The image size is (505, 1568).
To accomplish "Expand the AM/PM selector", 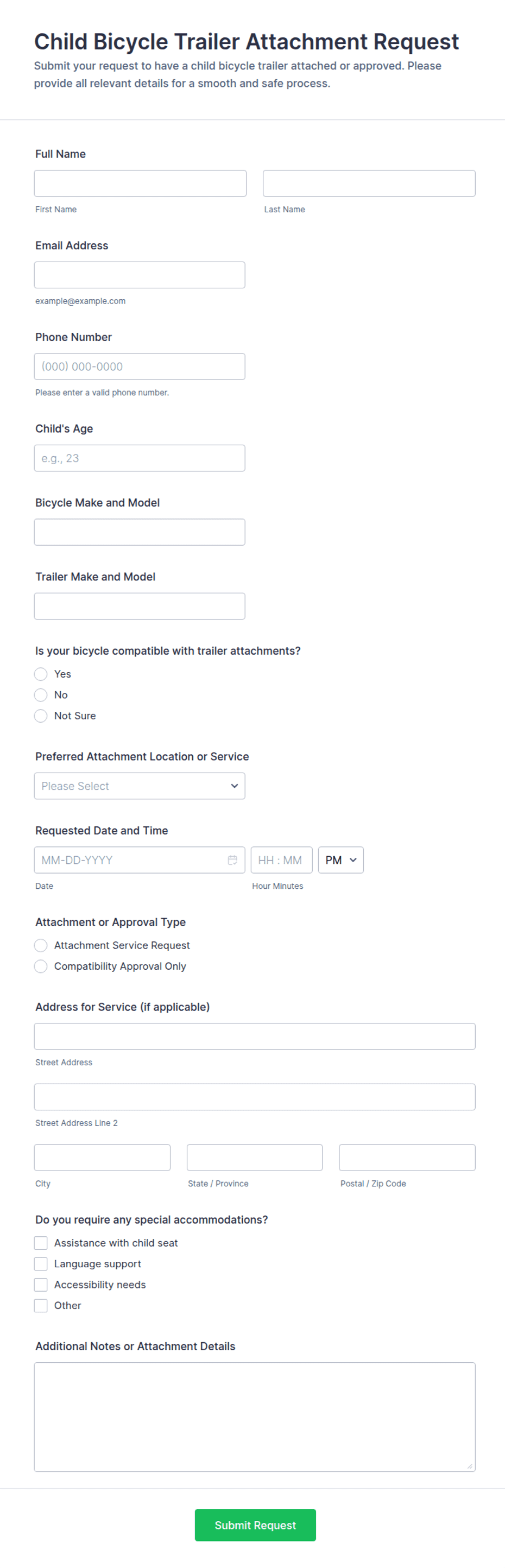I will pyautogui.click(x=340, y=859).
